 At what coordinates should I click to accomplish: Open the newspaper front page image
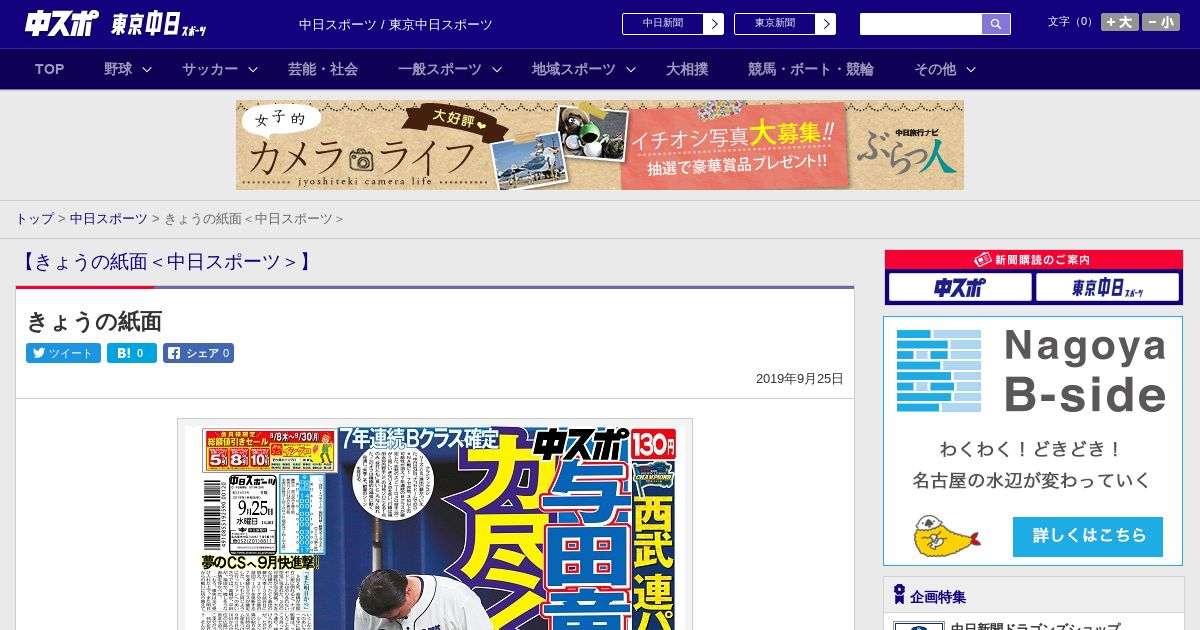[x=435, y=525]
